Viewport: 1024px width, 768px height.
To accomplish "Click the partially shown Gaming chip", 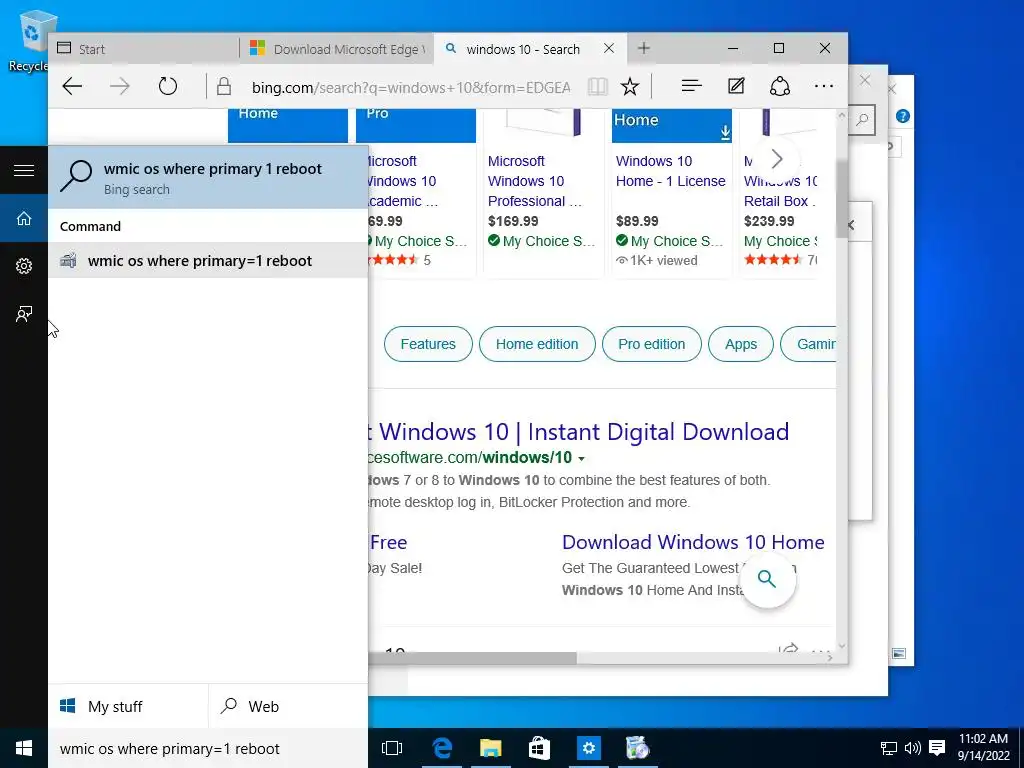I will 810,344.
